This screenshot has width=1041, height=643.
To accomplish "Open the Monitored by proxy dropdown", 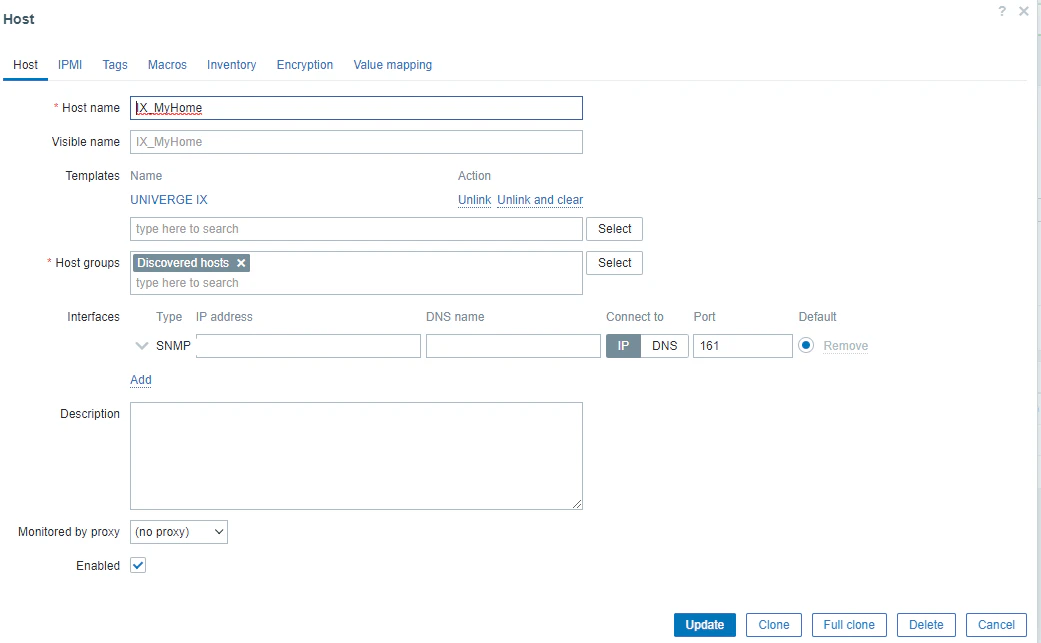I will tap(179, 532).
